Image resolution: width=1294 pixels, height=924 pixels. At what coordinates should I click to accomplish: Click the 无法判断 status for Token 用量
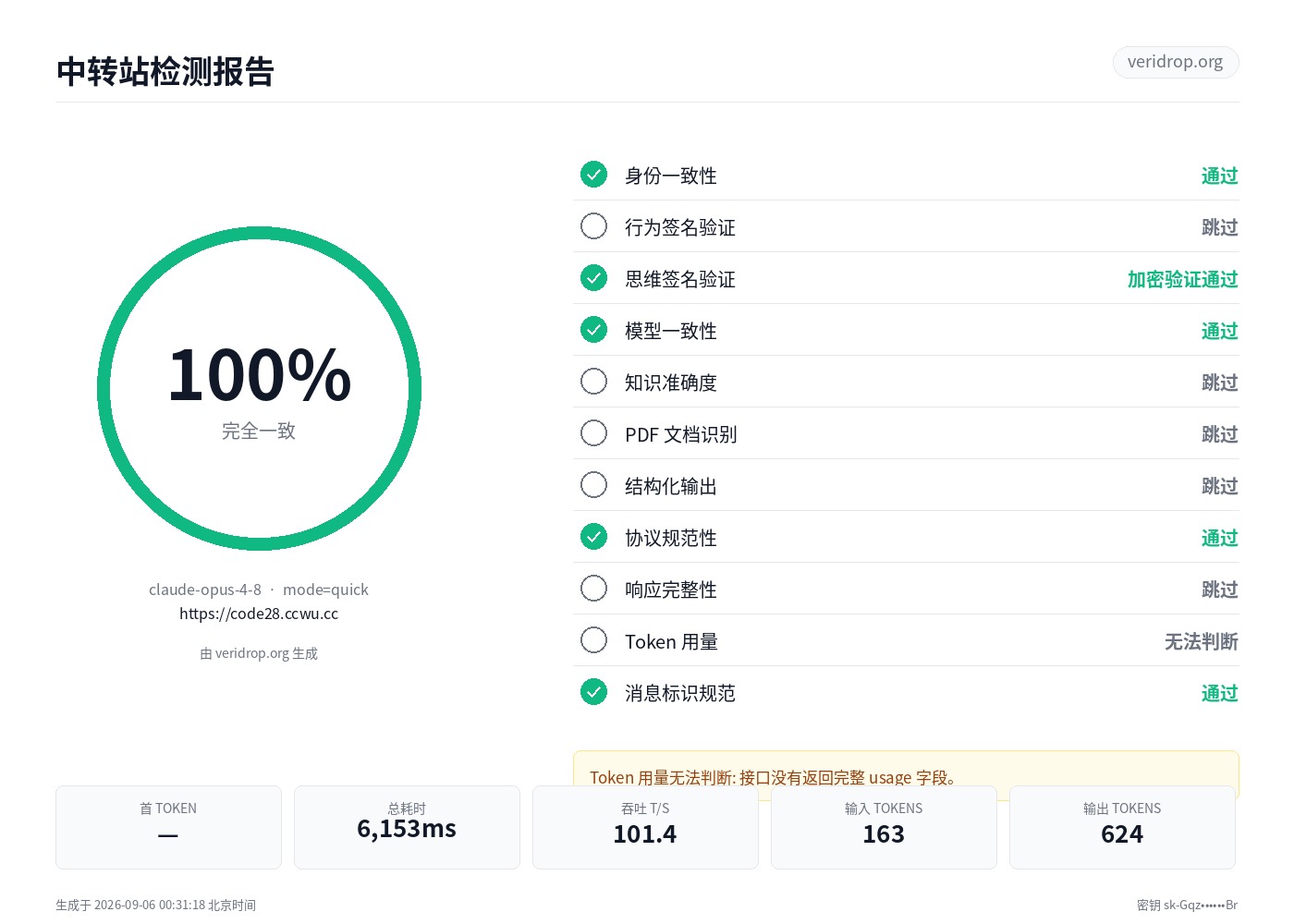pos(1202,641)
